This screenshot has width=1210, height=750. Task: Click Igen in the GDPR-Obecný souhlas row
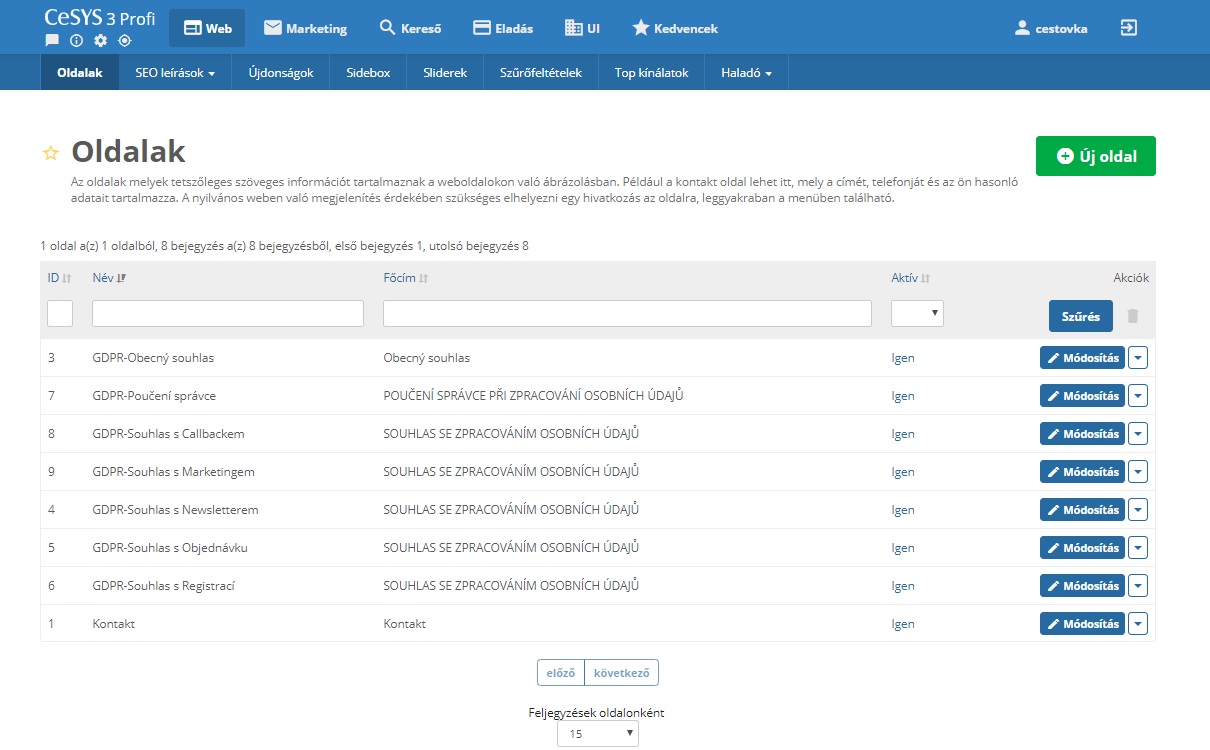[903, 358]
